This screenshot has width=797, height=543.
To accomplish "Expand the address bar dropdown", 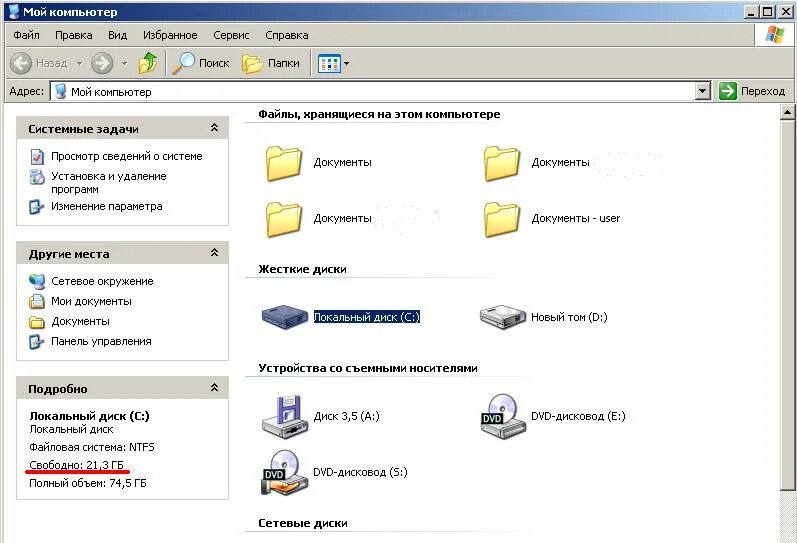I will pos(702,92).
